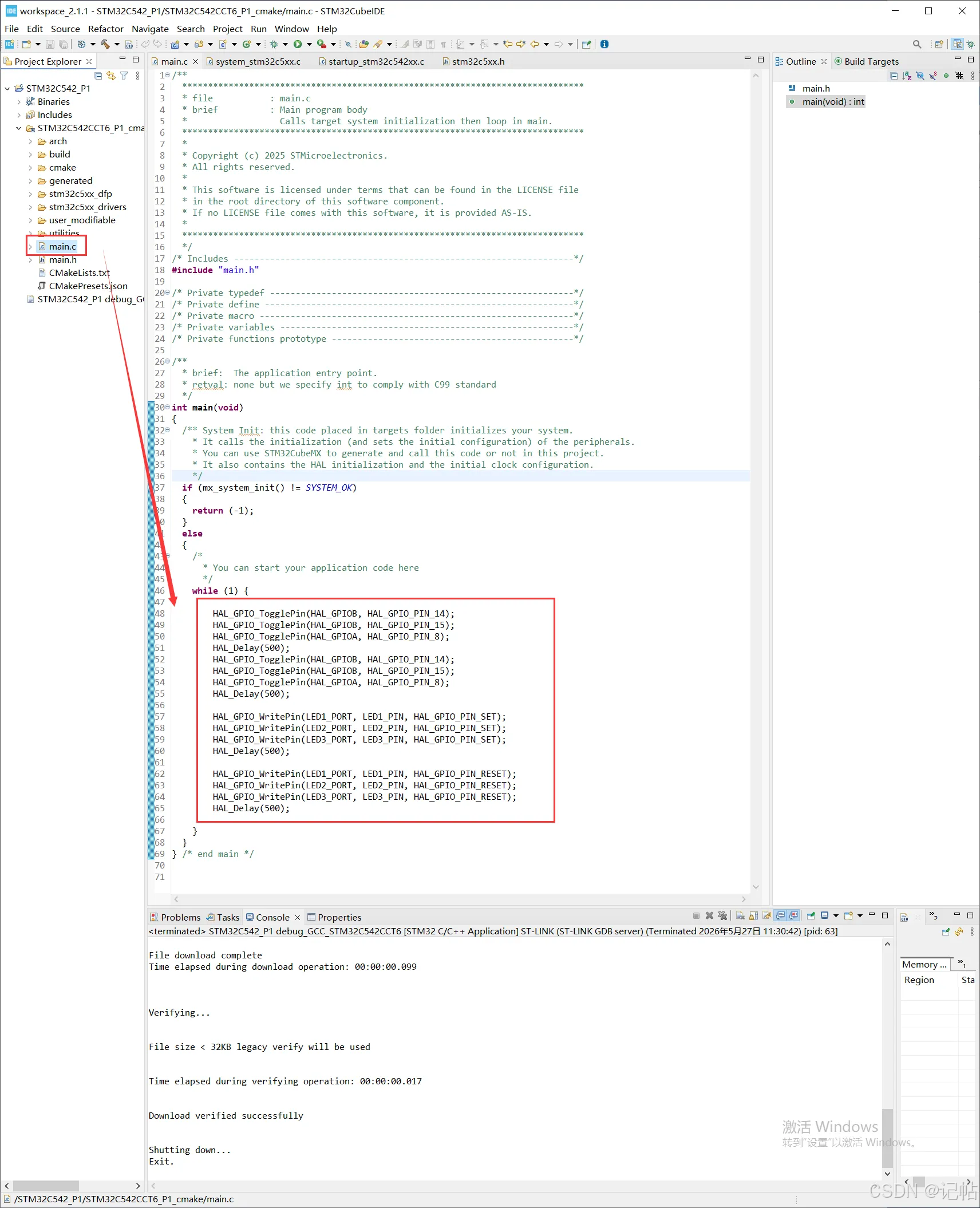Image resolution: width=980 pixels, height=1208 pixels.
Task: Click the blue information icon in toolbar
Action: coord(604,44)
